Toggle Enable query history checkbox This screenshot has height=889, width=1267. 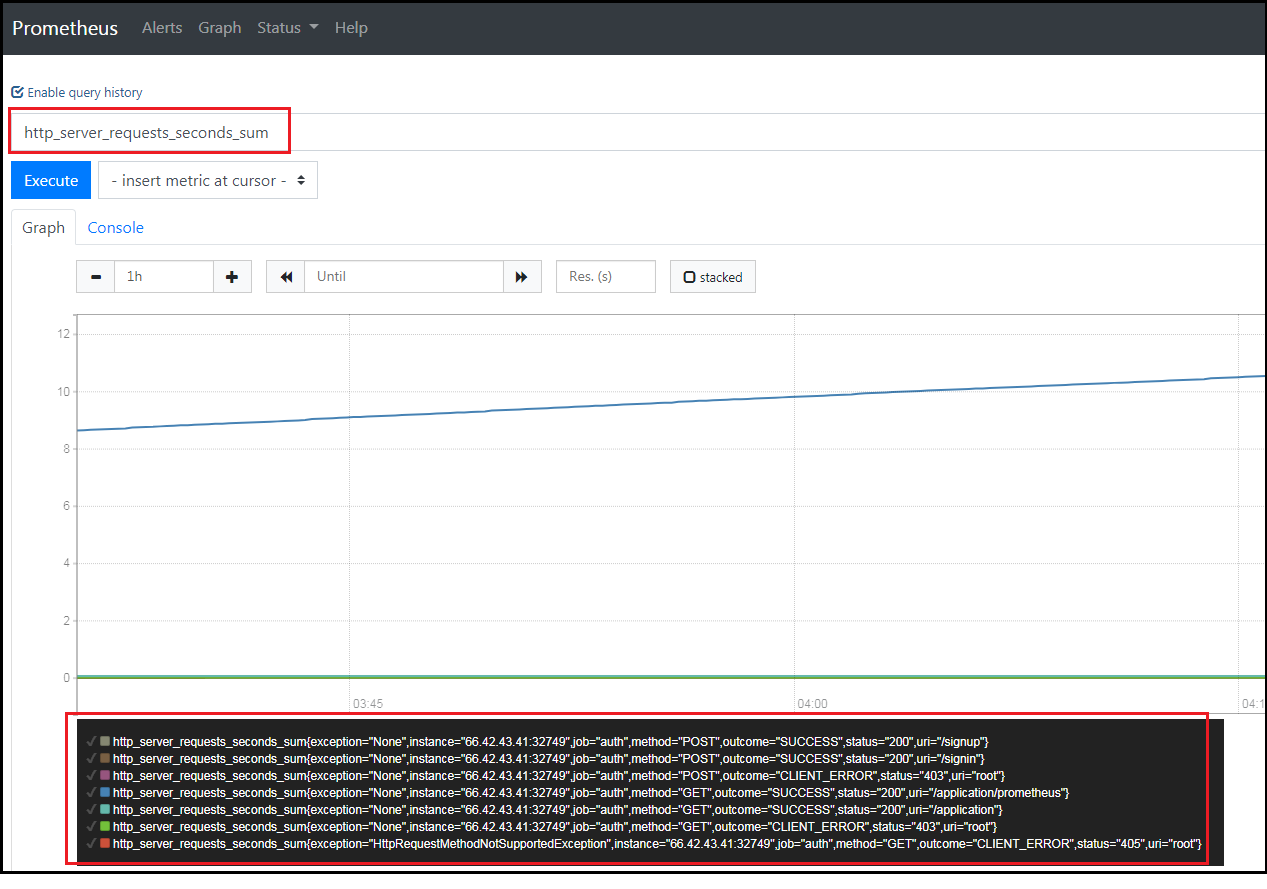(17, 92)
